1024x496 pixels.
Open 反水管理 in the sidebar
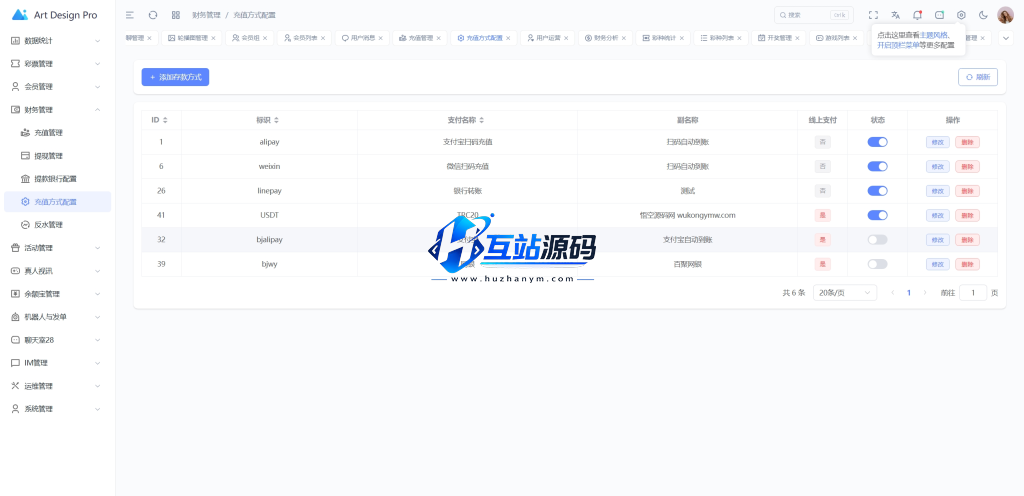(57, 225)
